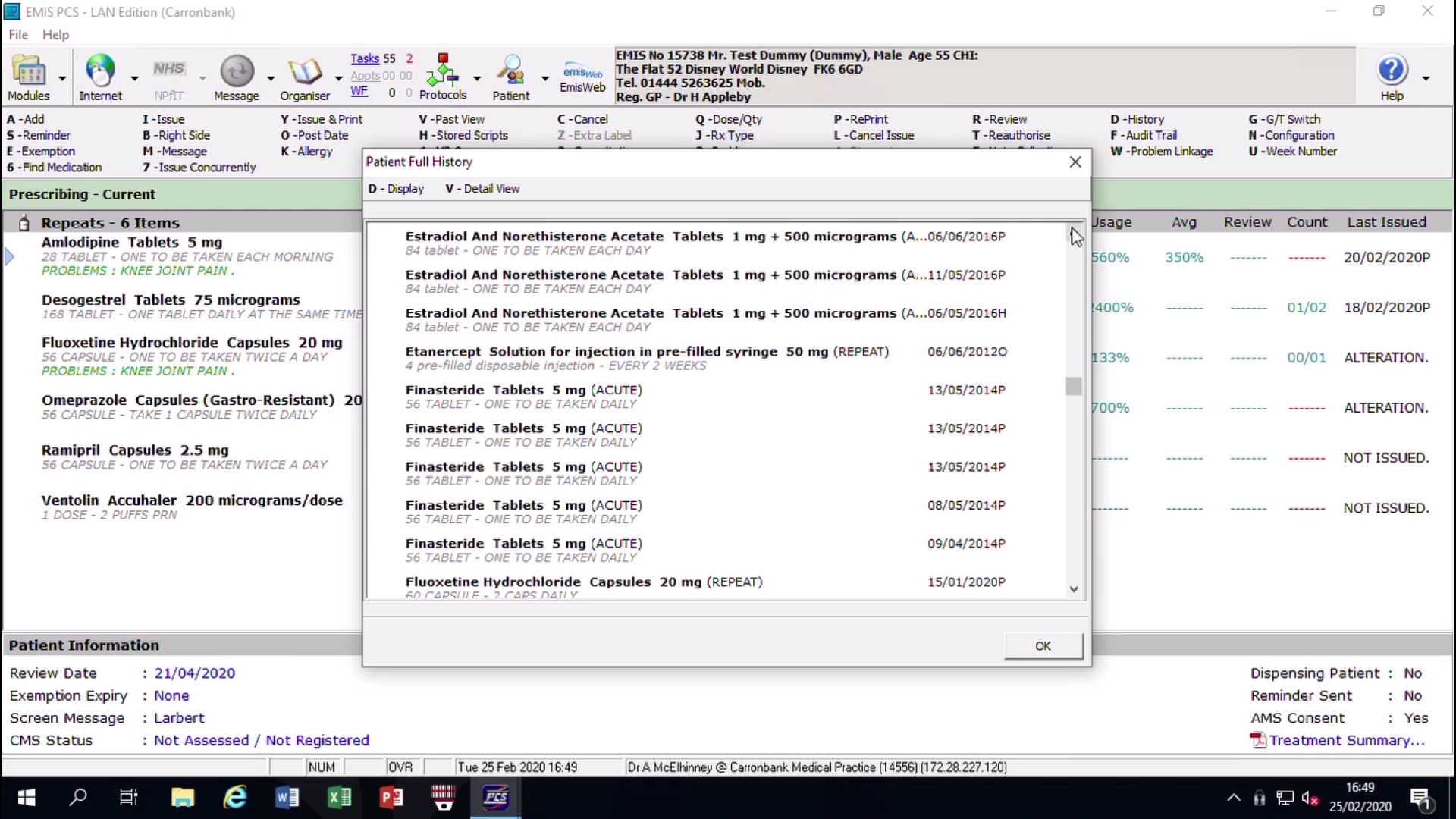Open the Tasks 55 link
The height and width of the screenshot is (819, 1456).
[364, 58]
